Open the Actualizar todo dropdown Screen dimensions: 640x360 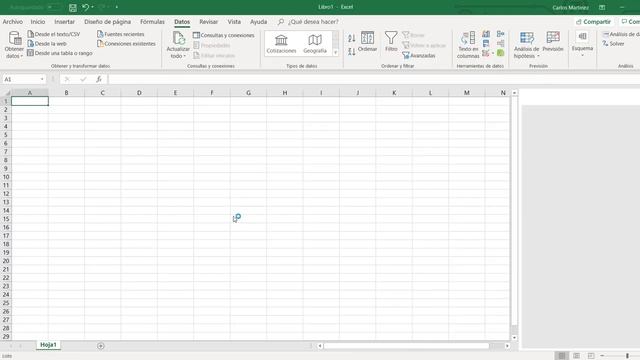[178, 45]
